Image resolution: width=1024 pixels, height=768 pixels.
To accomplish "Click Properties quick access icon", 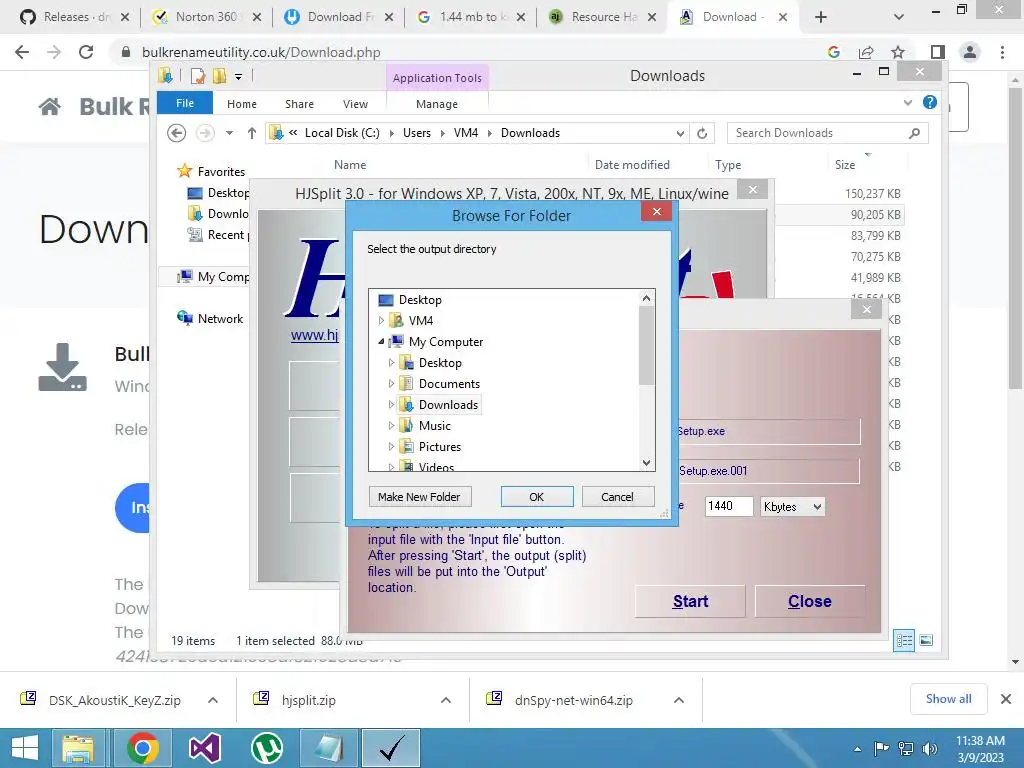I will click(198, 76).
